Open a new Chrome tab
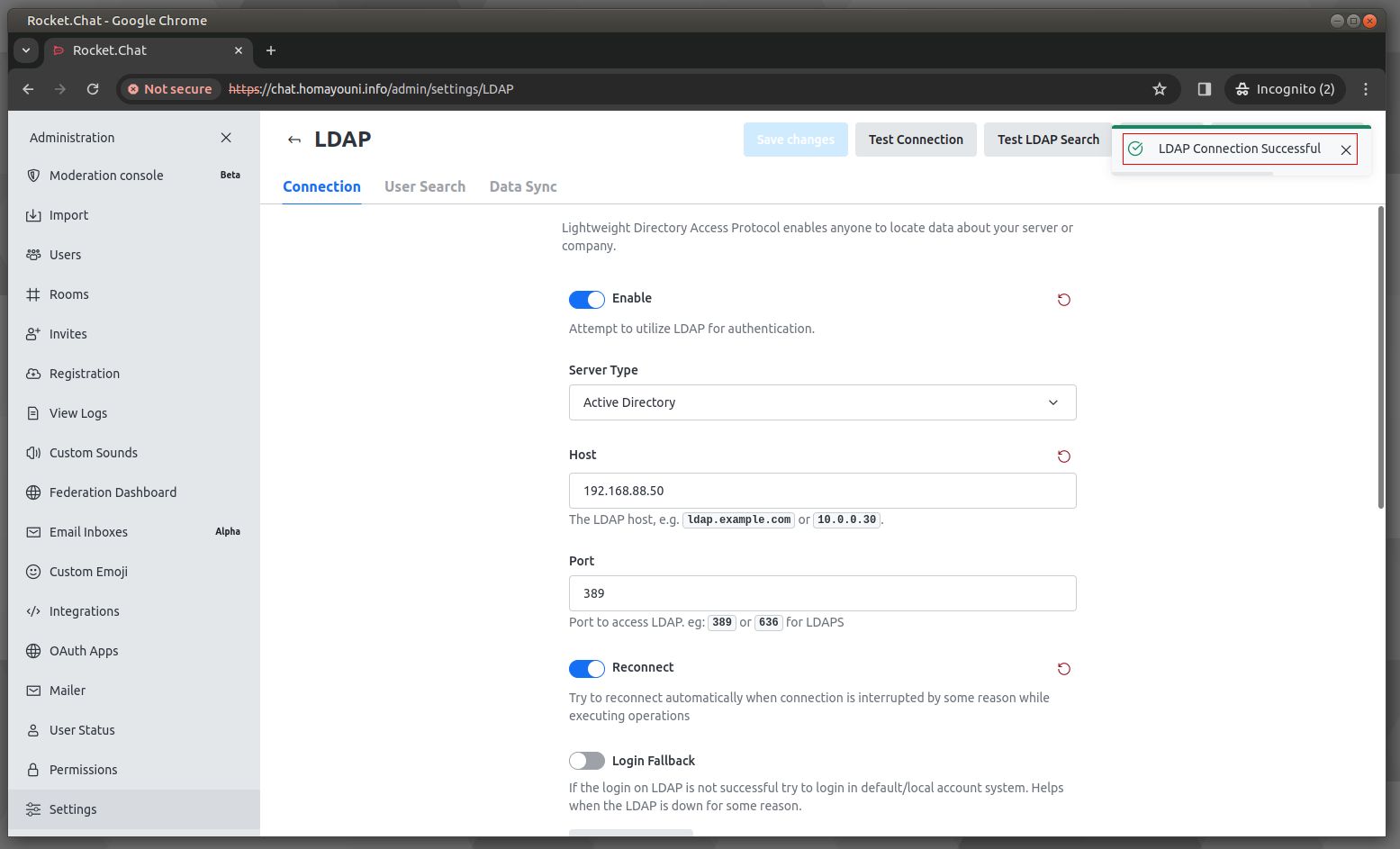 tap(271, 50)
